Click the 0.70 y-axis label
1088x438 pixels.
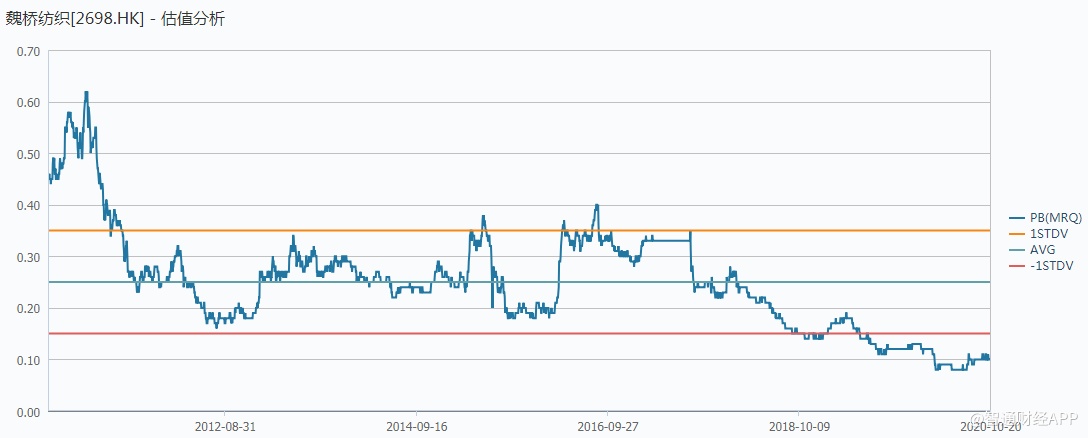pos(28,51)
